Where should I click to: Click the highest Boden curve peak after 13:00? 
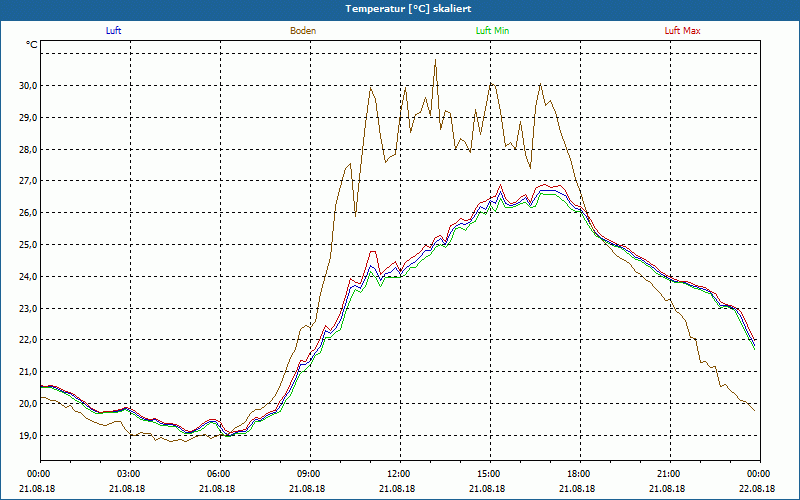pyautogui.click(x=435, y=60)
